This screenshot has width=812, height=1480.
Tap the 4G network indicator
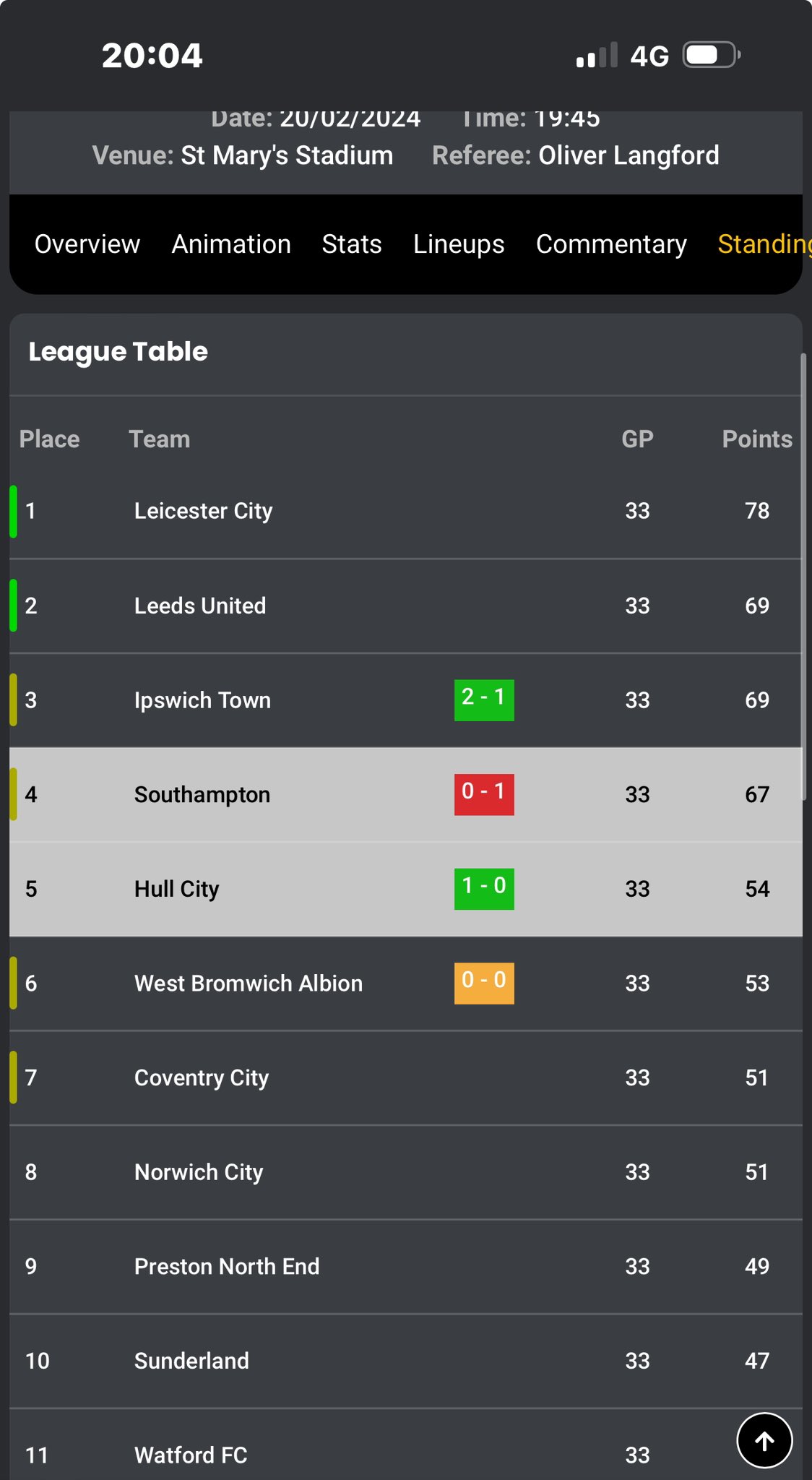pyautogui.click(x=649, y=56)
